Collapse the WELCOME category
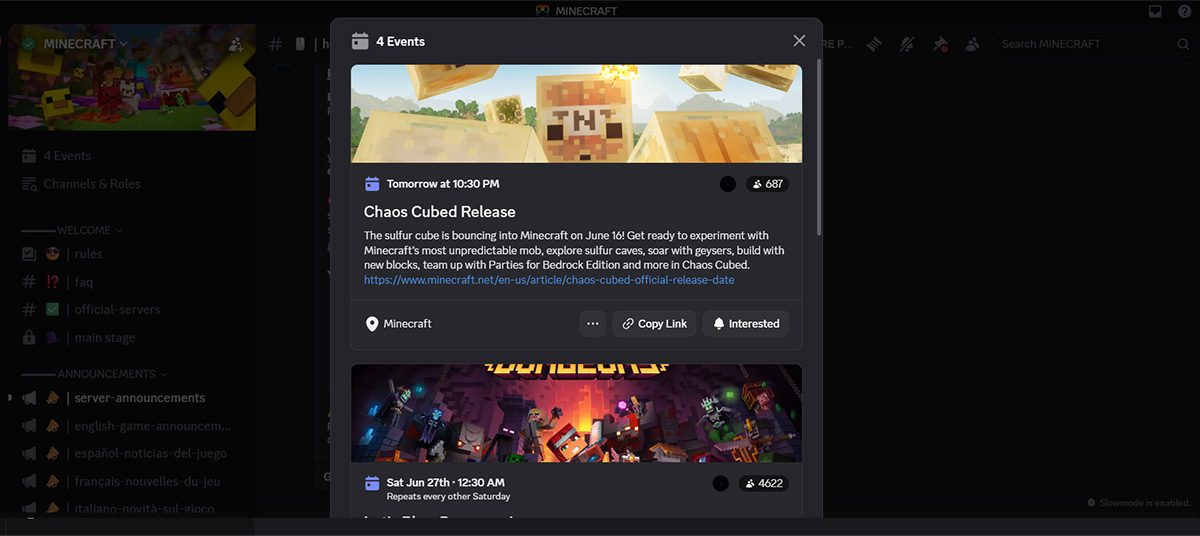 pos(91,230)
